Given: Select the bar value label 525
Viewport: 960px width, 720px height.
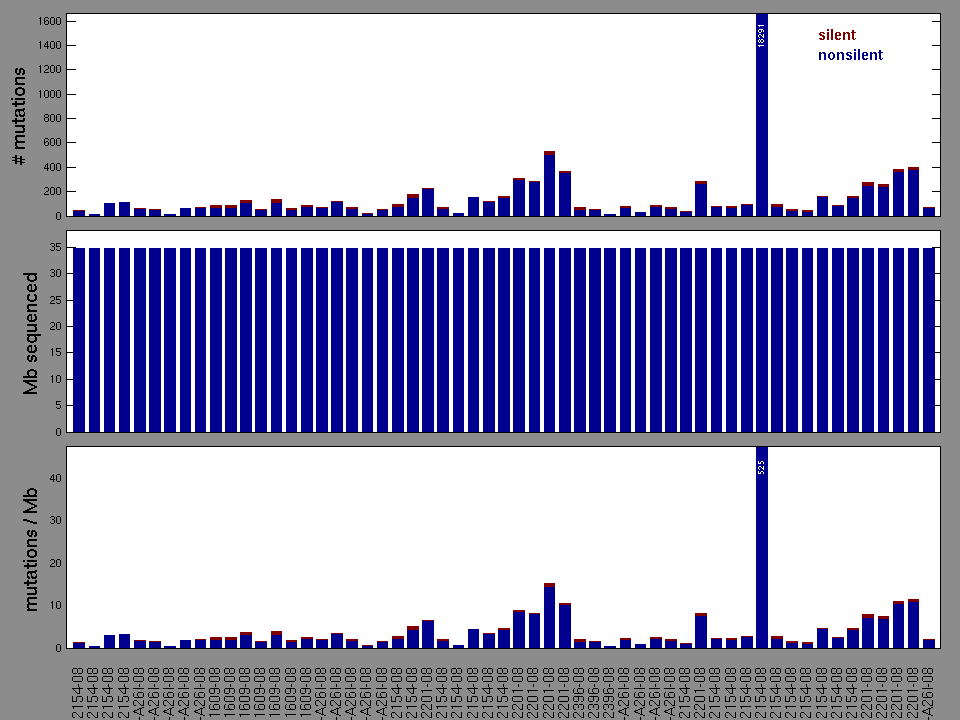Looking at the screenshot, I should pos(762,466).
